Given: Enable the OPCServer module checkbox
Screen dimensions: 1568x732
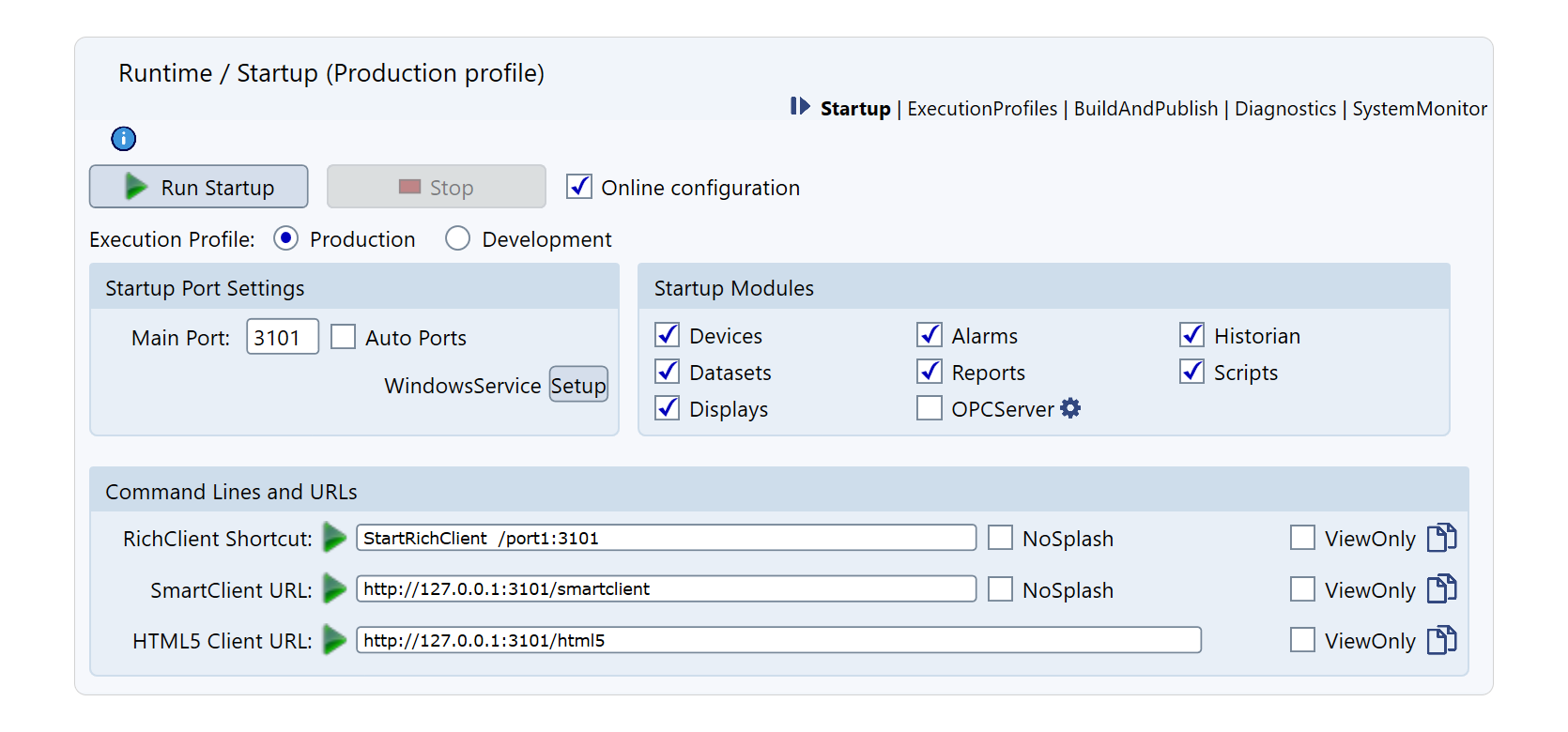Looking at the screenshot, I should pyautogui.click(x=930, y=408).
